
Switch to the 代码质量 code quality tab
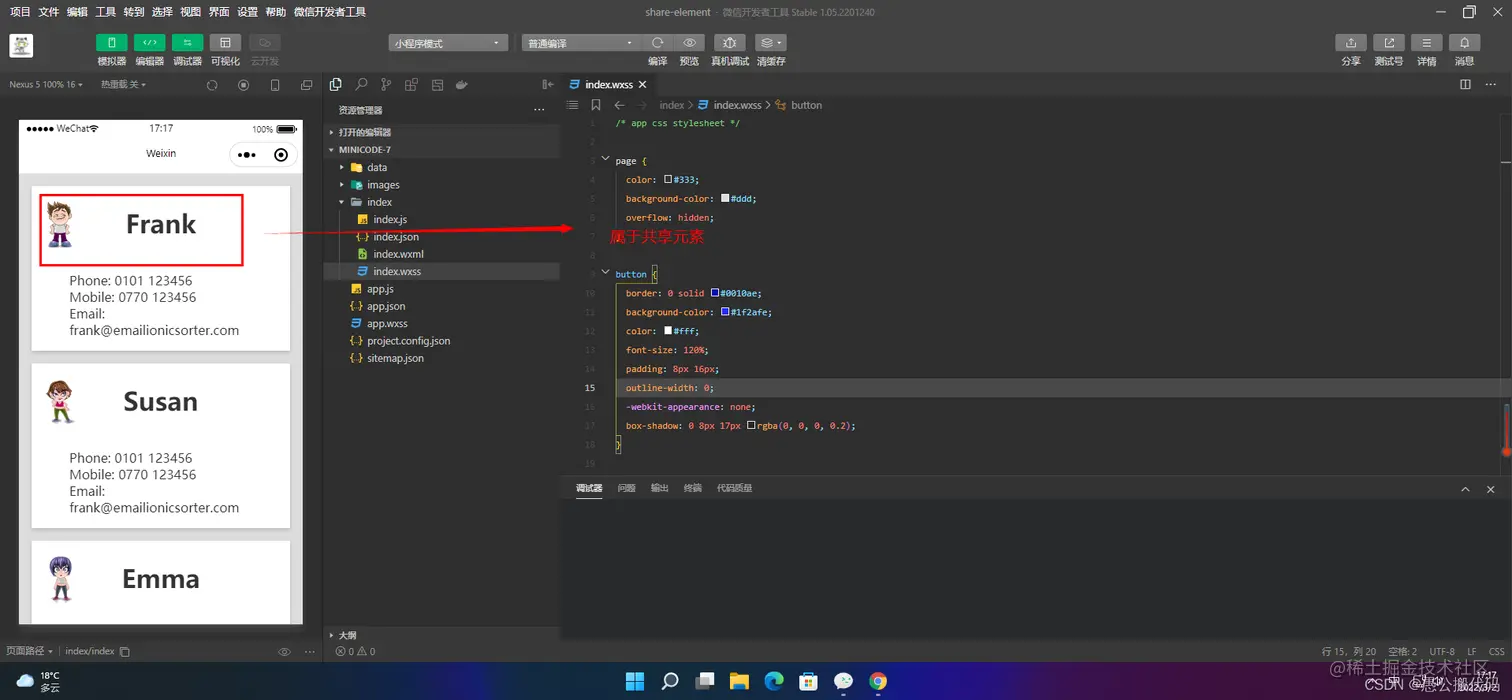[734, 488]
